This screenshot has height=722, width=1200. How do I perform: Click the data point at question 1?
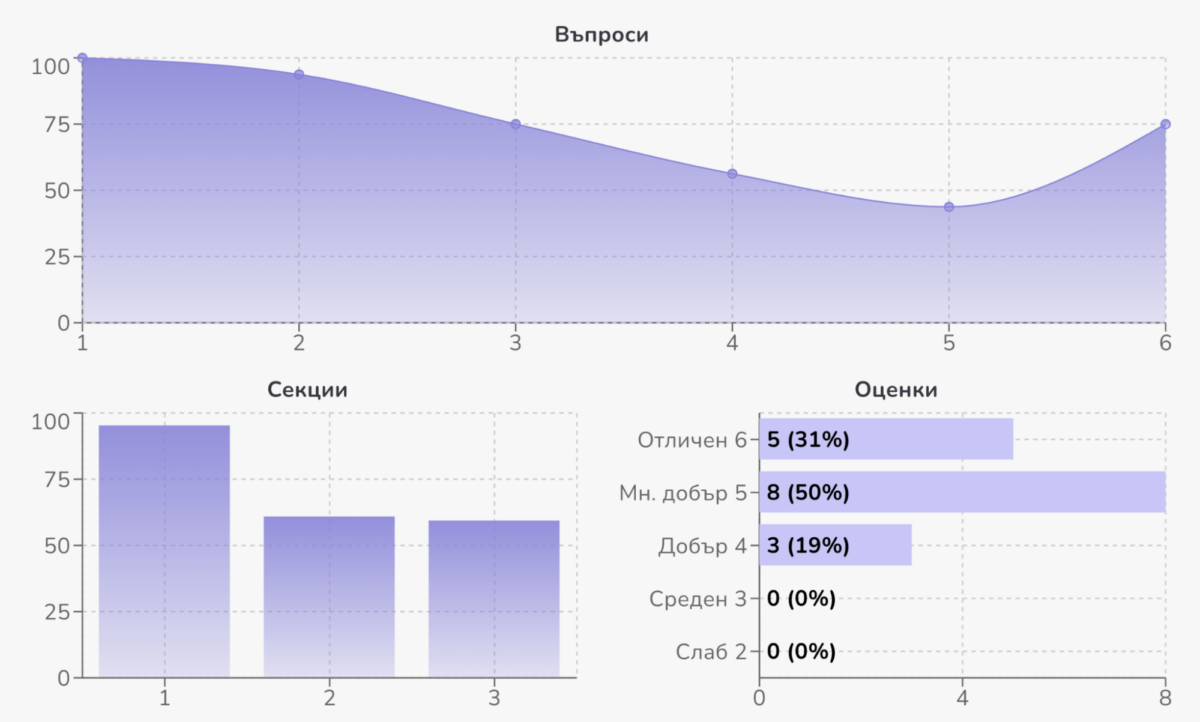pos(82,58)
